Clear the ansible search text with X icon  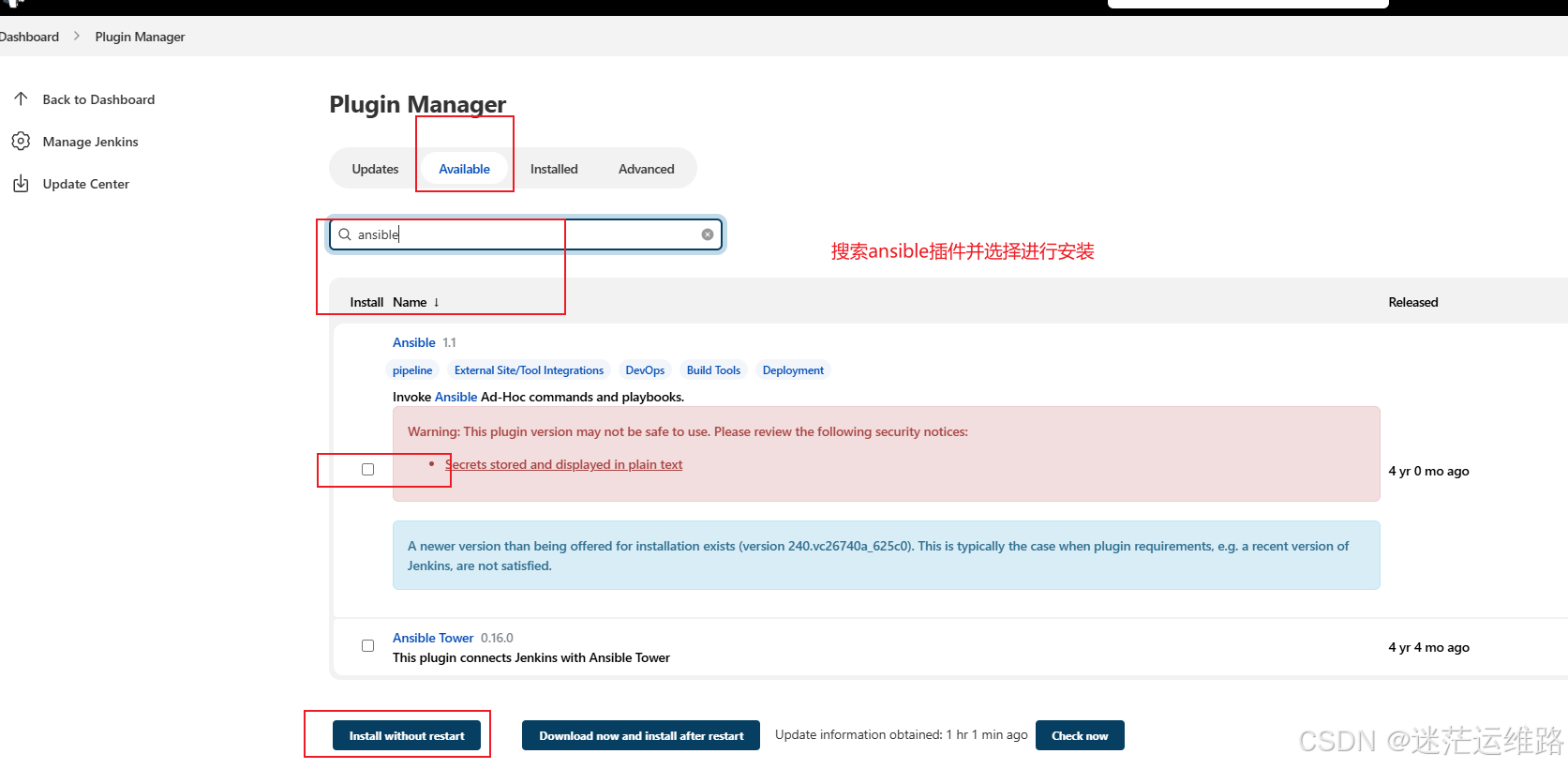(x=708, y=234)
